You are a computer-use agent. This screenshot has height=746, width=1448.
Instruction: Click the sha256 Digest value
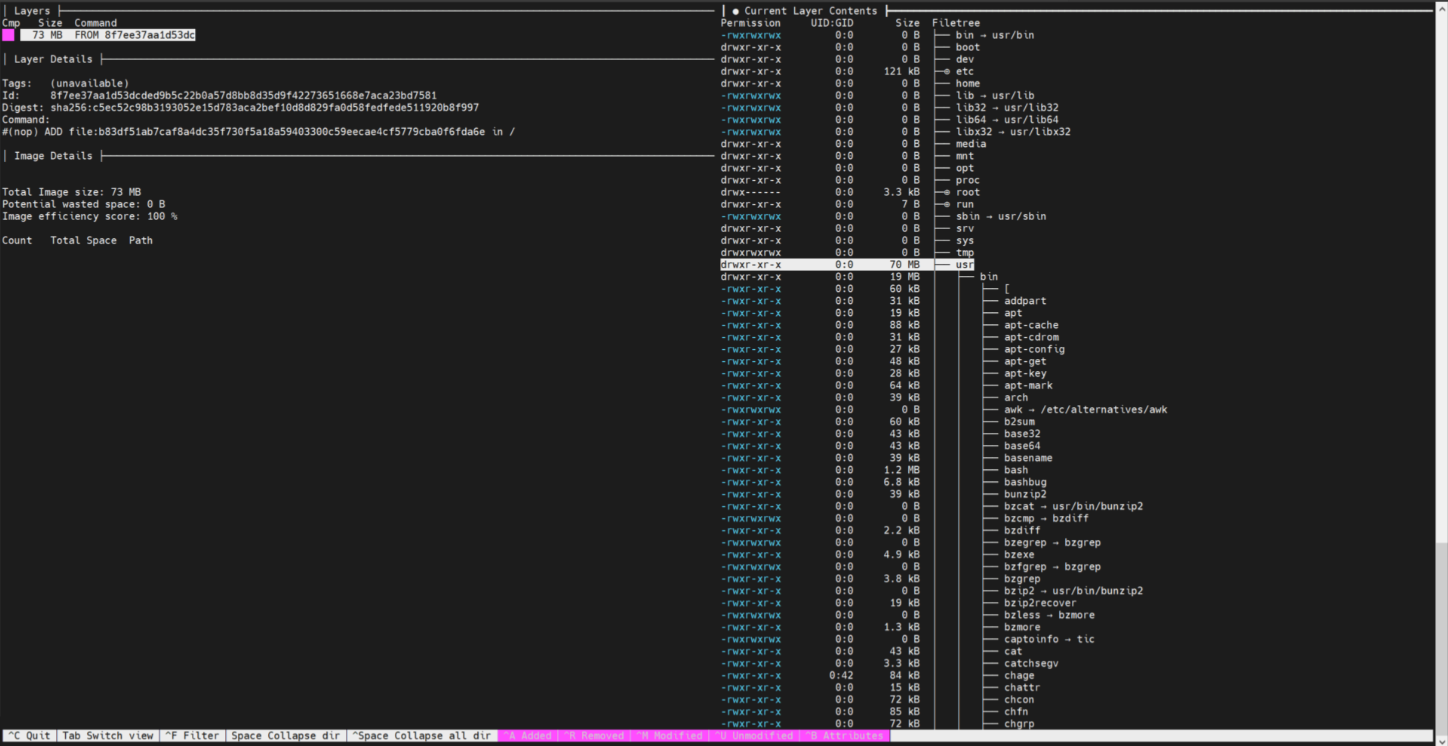pos(265,107)
